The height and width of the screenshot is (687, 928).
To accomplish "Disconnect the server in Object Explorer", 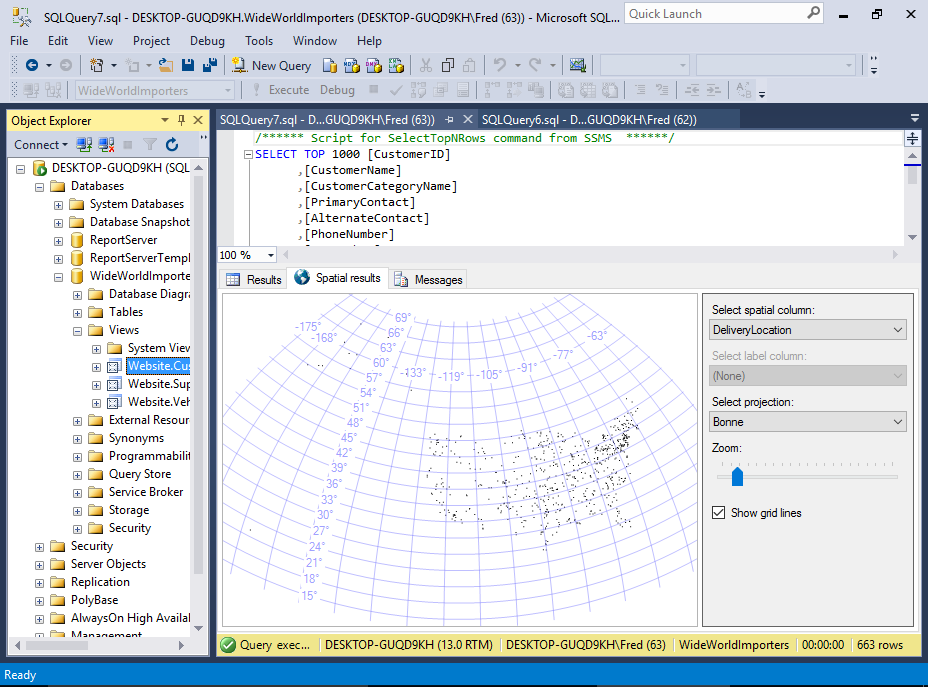I will click(x=106, y=144).
